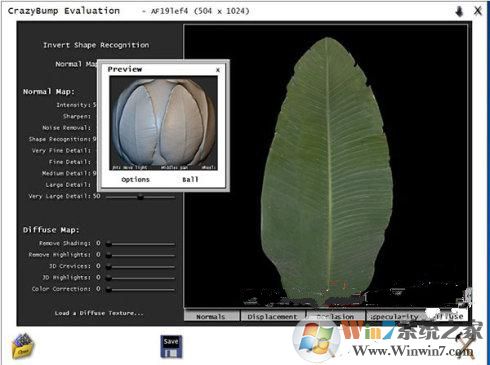490x365 pixels.
Task: Click the 3D ball preview thumbnail
Action: (163, 123)
